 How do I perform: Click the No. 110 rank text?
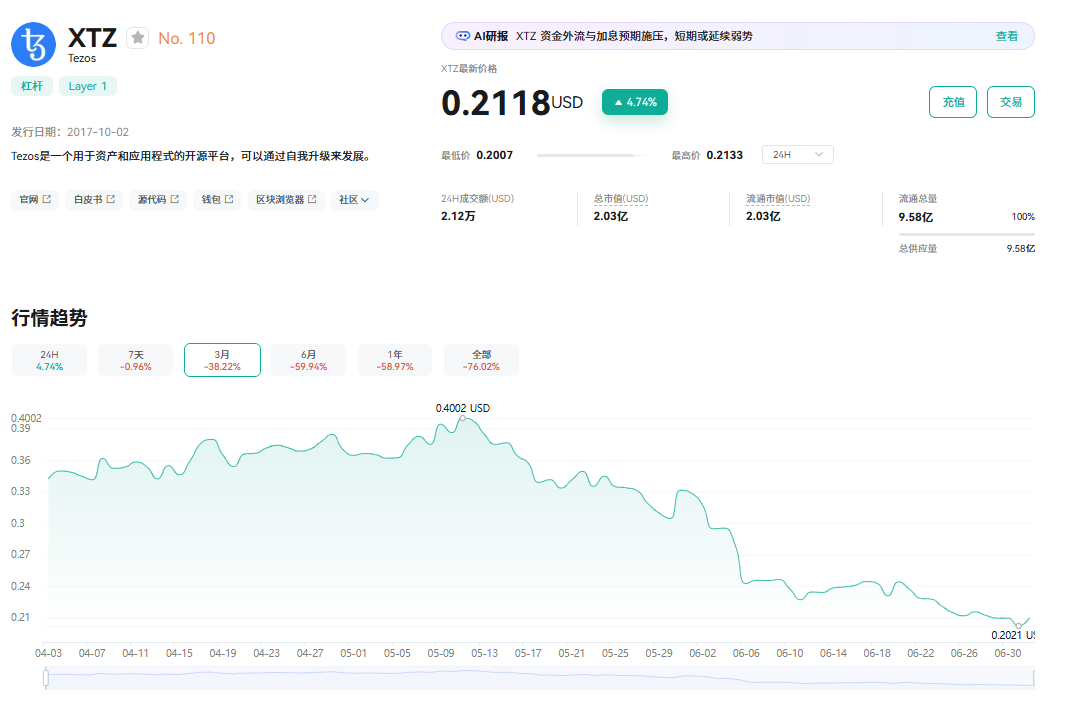pos(187,38)
